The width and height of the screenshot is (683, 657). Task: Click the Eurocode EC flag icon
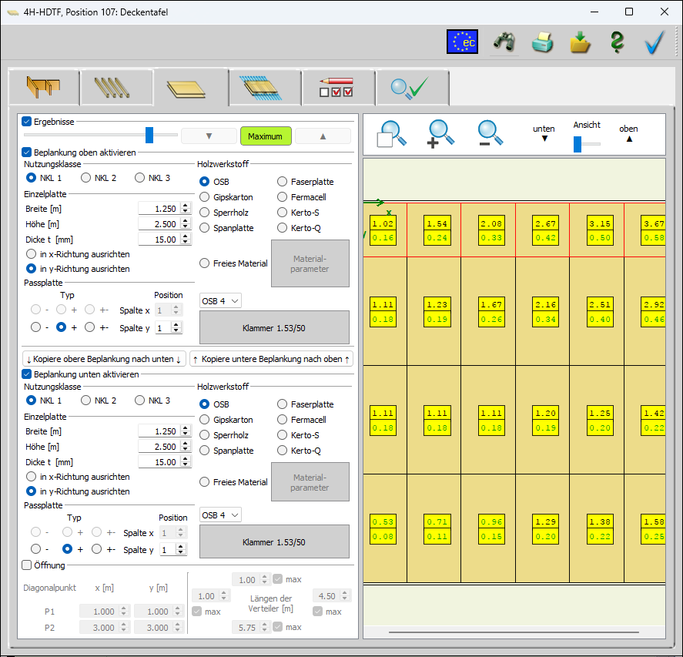pos(462,42)
